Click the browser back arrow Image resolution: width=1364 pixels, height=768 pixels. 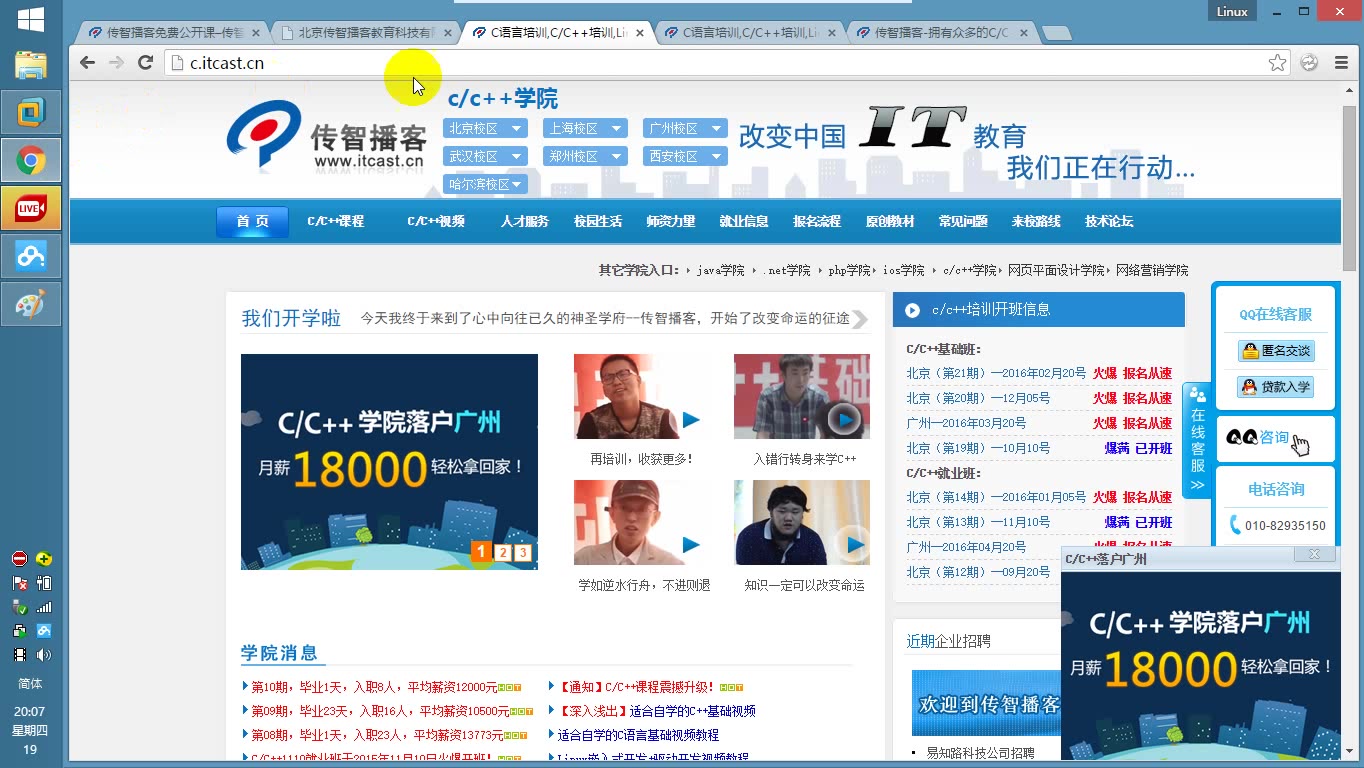(x=87, y=63)
